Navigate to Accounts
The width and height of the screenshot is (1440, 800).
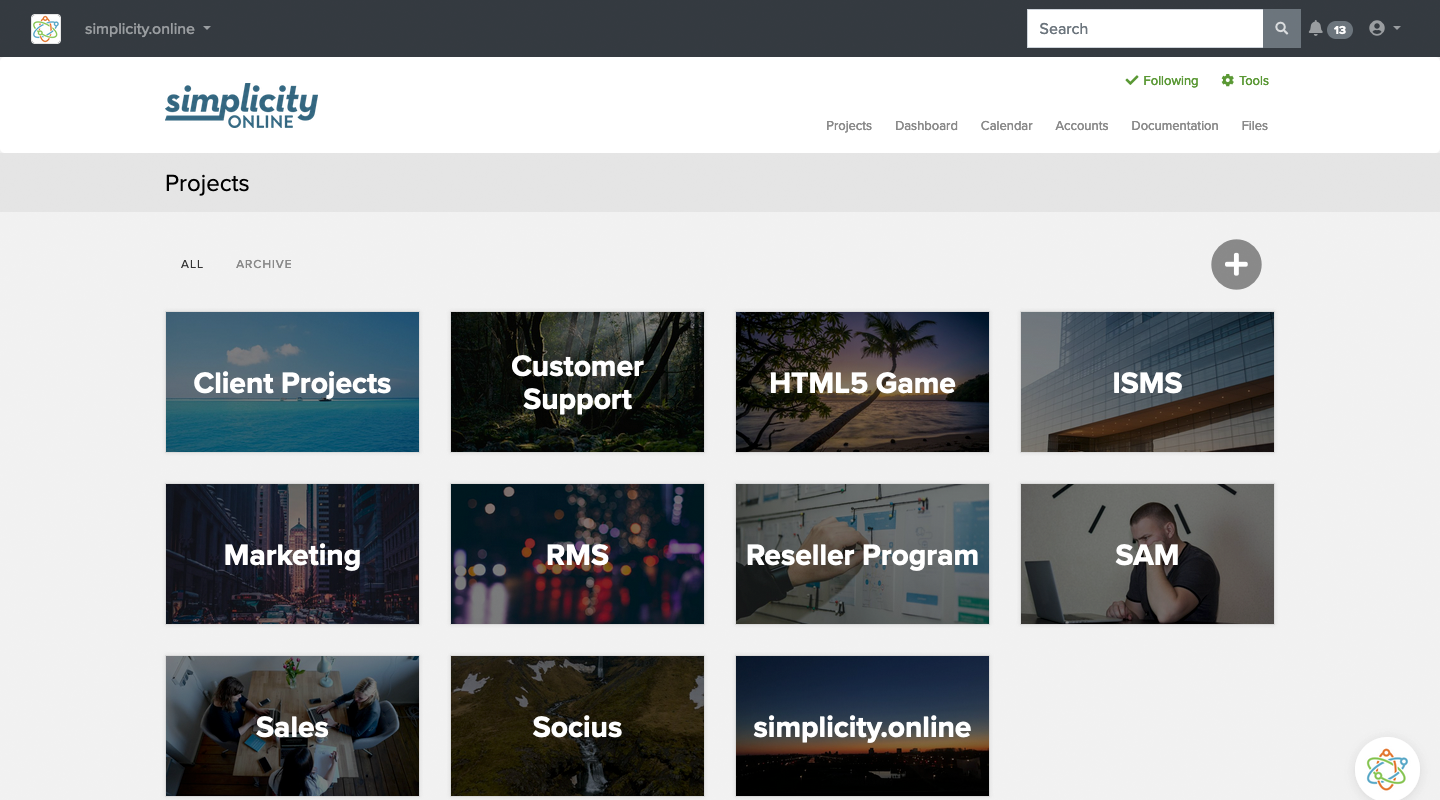click(1082, 126)
